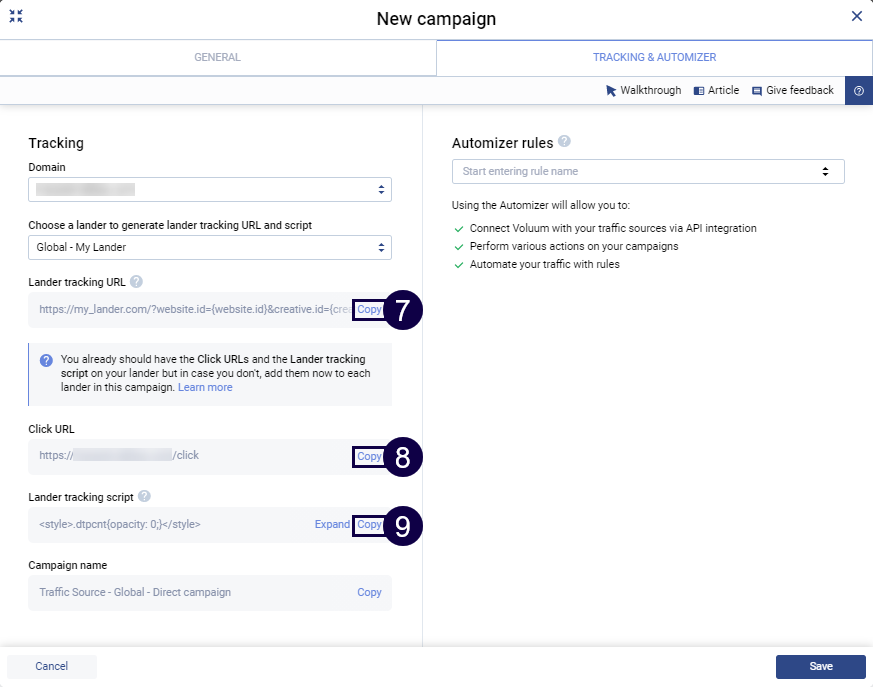Open the Automizer rules name dropdown

pyautogui.click(x=648, y=171)
